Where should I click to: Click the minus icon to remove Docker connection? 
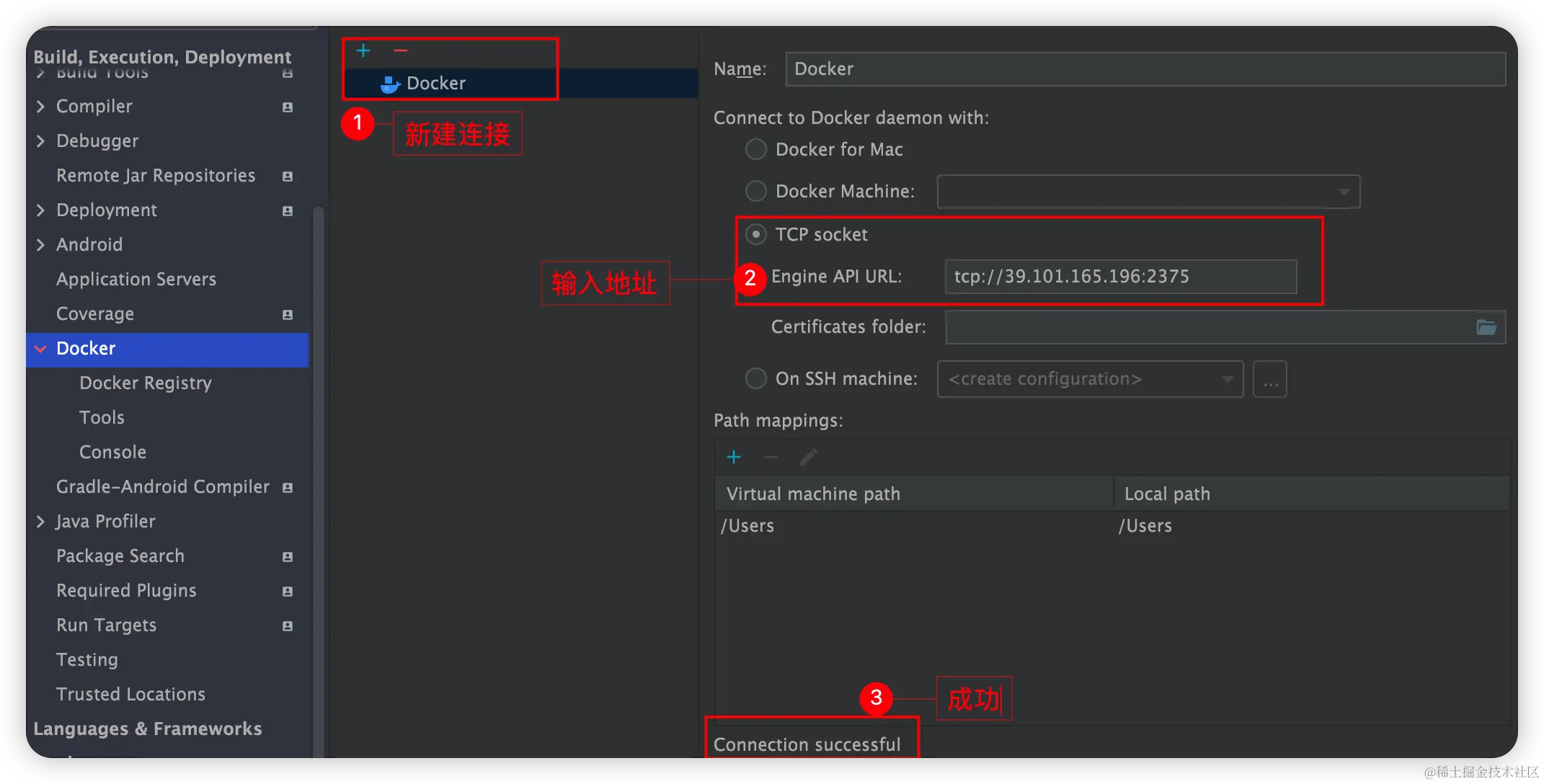(401, 50)
